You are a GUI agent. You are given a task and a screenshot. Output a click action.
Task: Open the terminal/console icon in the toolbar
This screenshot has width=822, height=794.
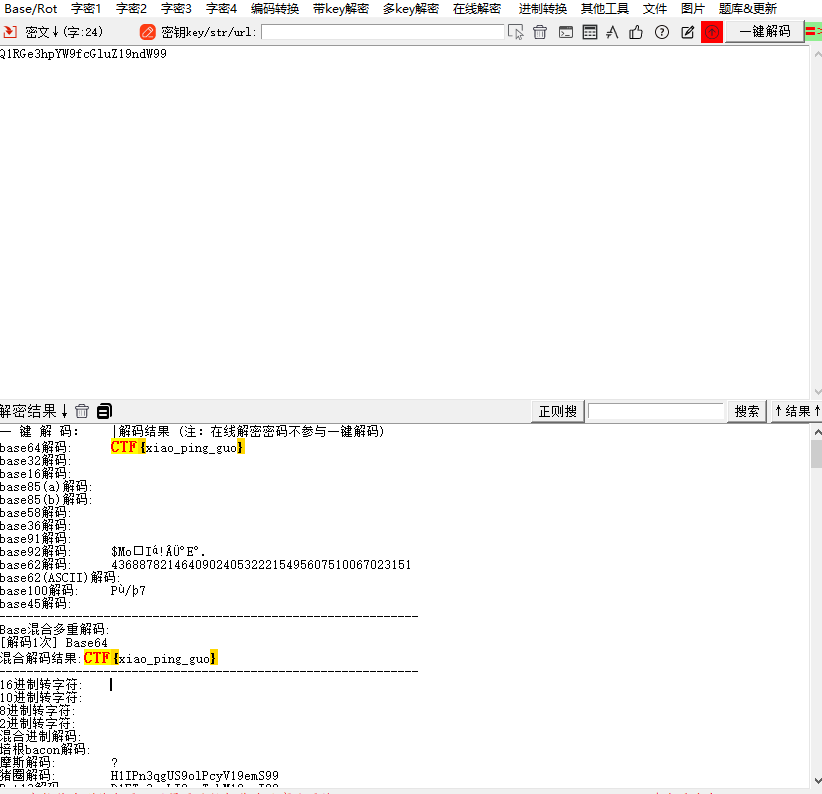point(566,32)
